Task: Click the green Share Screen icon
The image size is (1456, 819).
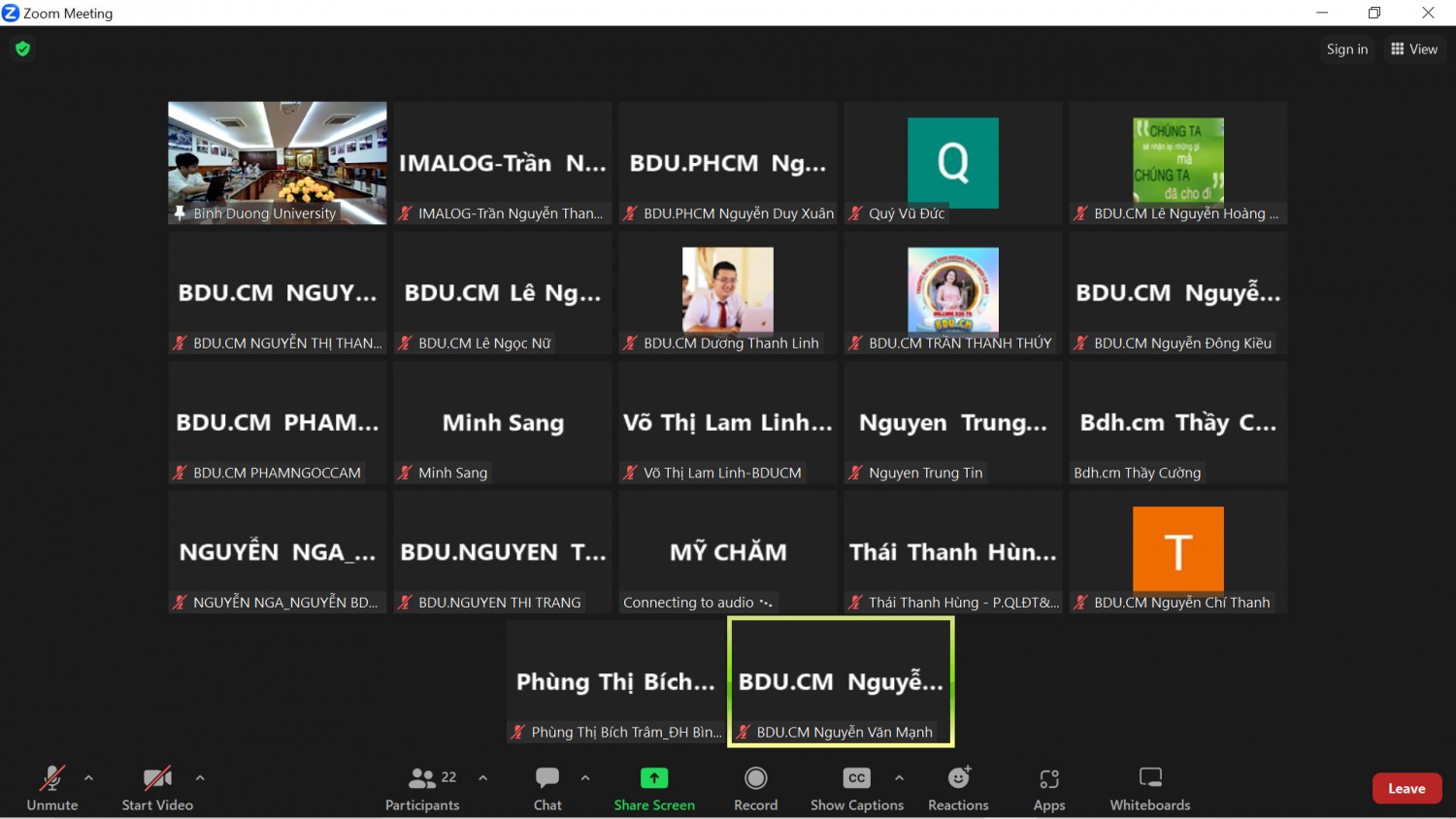Action: click(654, 778)
